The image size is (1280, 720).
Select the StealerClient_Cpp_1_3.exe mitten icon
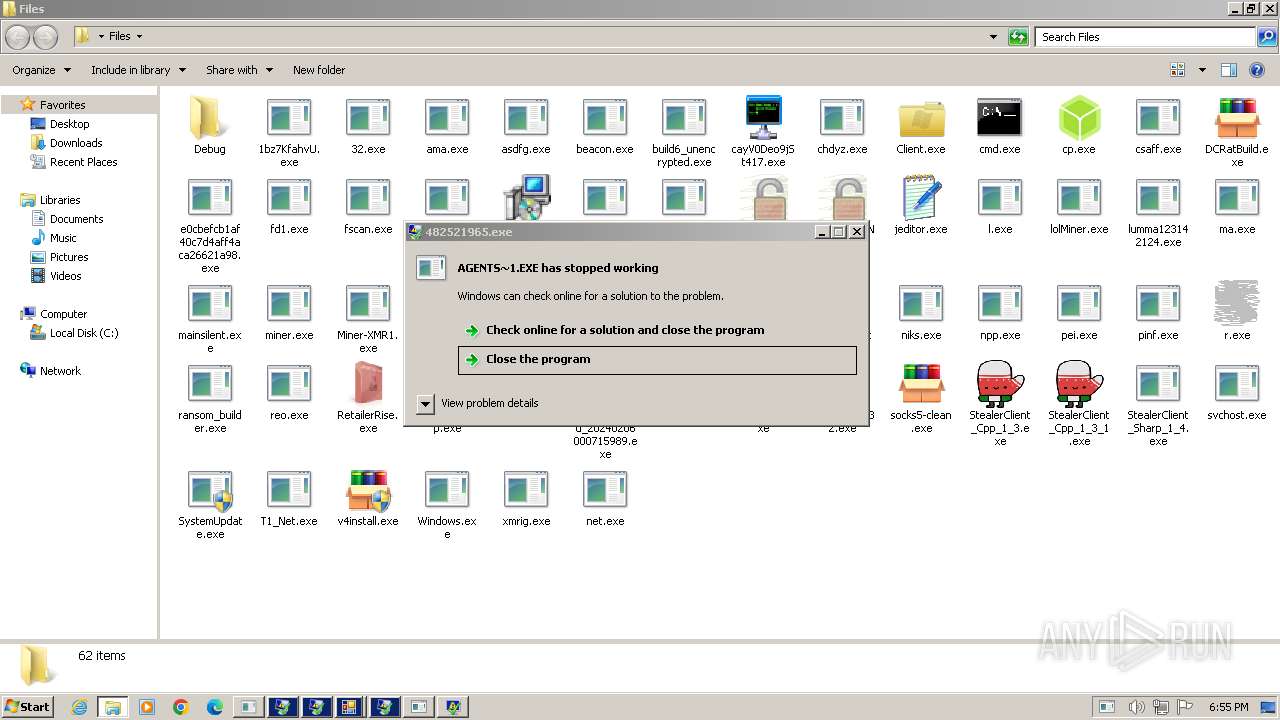pos(999,384)
